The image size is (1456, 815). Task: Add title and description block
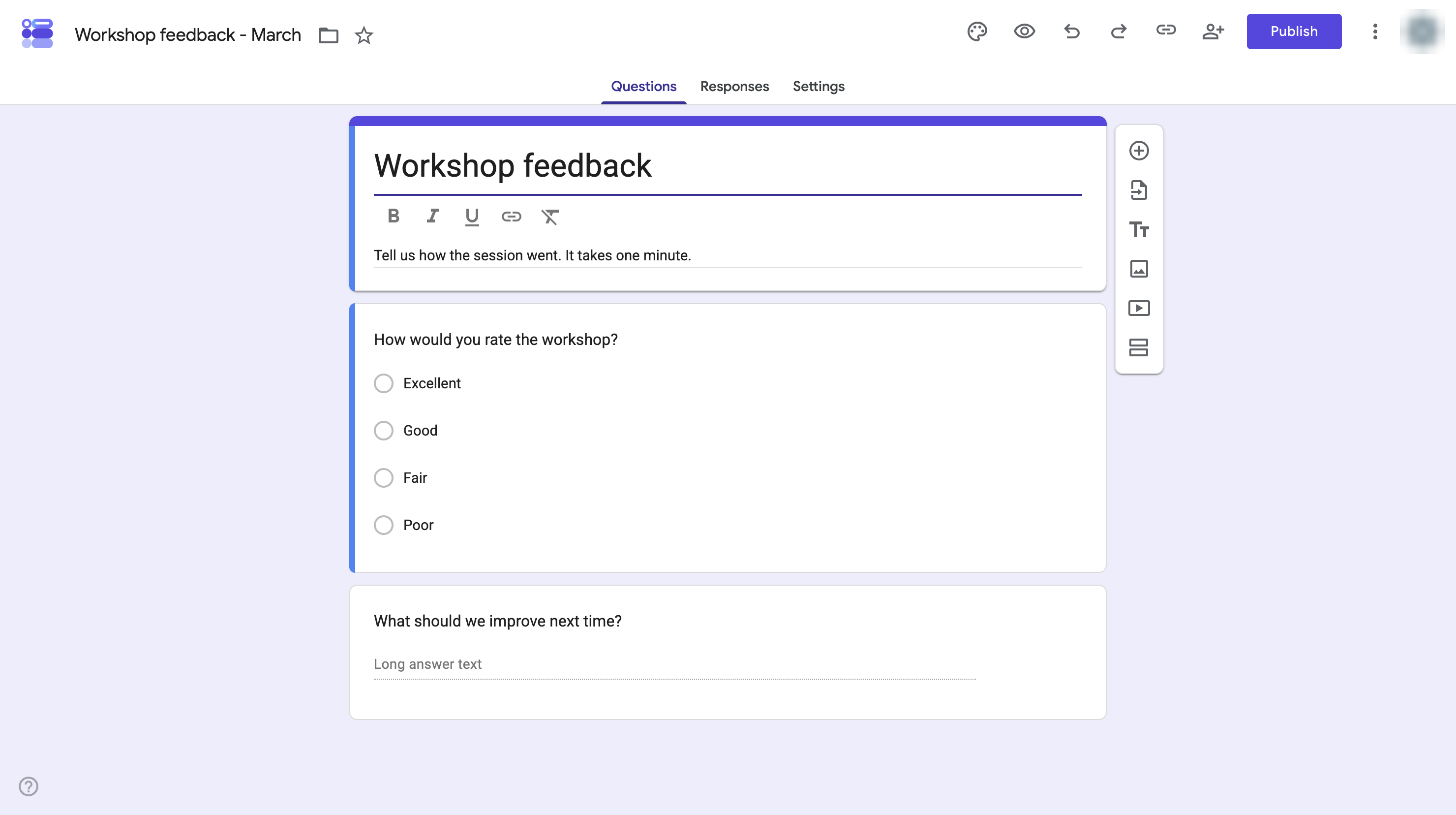click(x=1139, y=230)
